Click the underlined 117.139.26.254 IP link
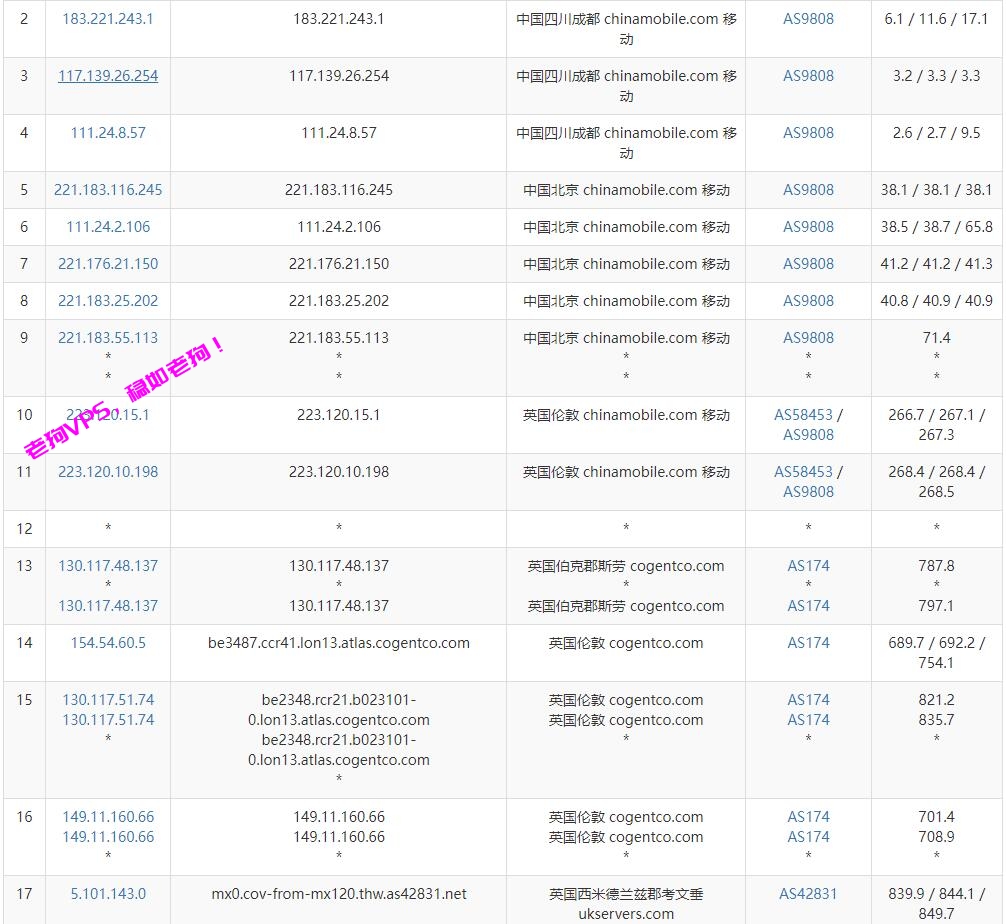The image size is (1006, 924). pos(108,76)
